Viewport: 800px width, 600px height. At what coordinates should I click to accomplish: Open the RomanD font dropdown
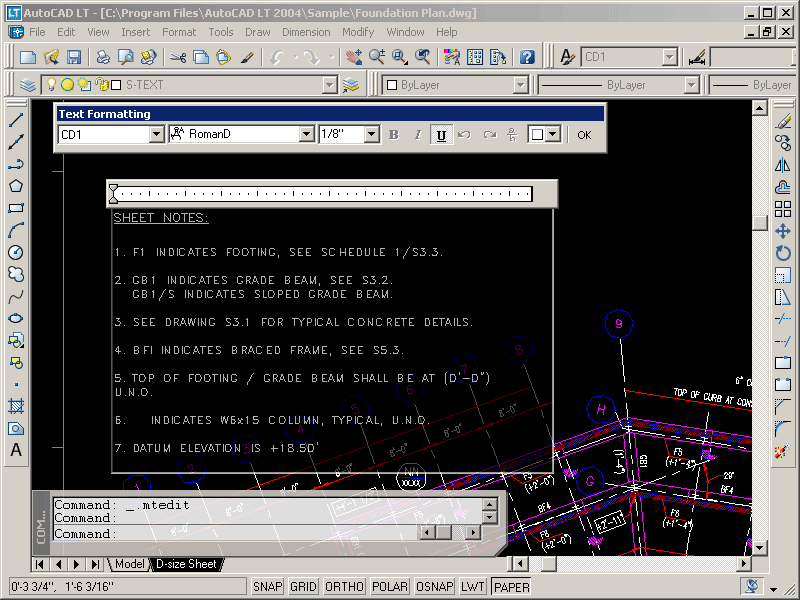tap(307, 134)
